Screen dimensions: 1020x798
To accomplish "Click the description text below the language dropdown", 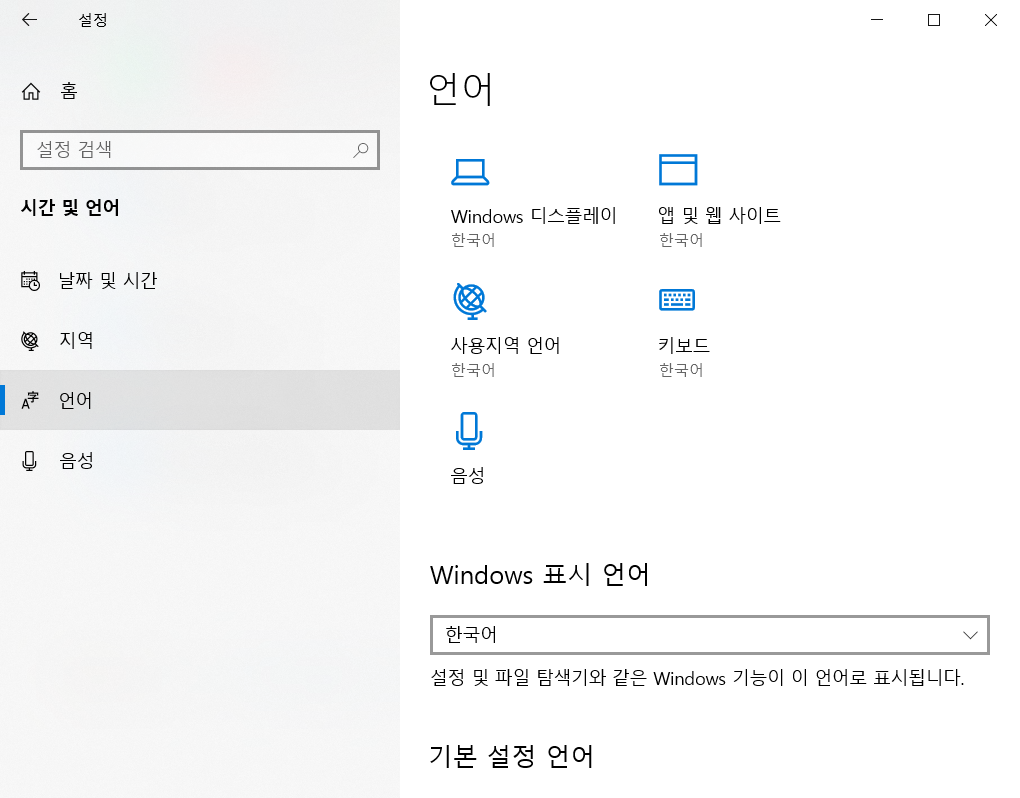I will [697, 678].
